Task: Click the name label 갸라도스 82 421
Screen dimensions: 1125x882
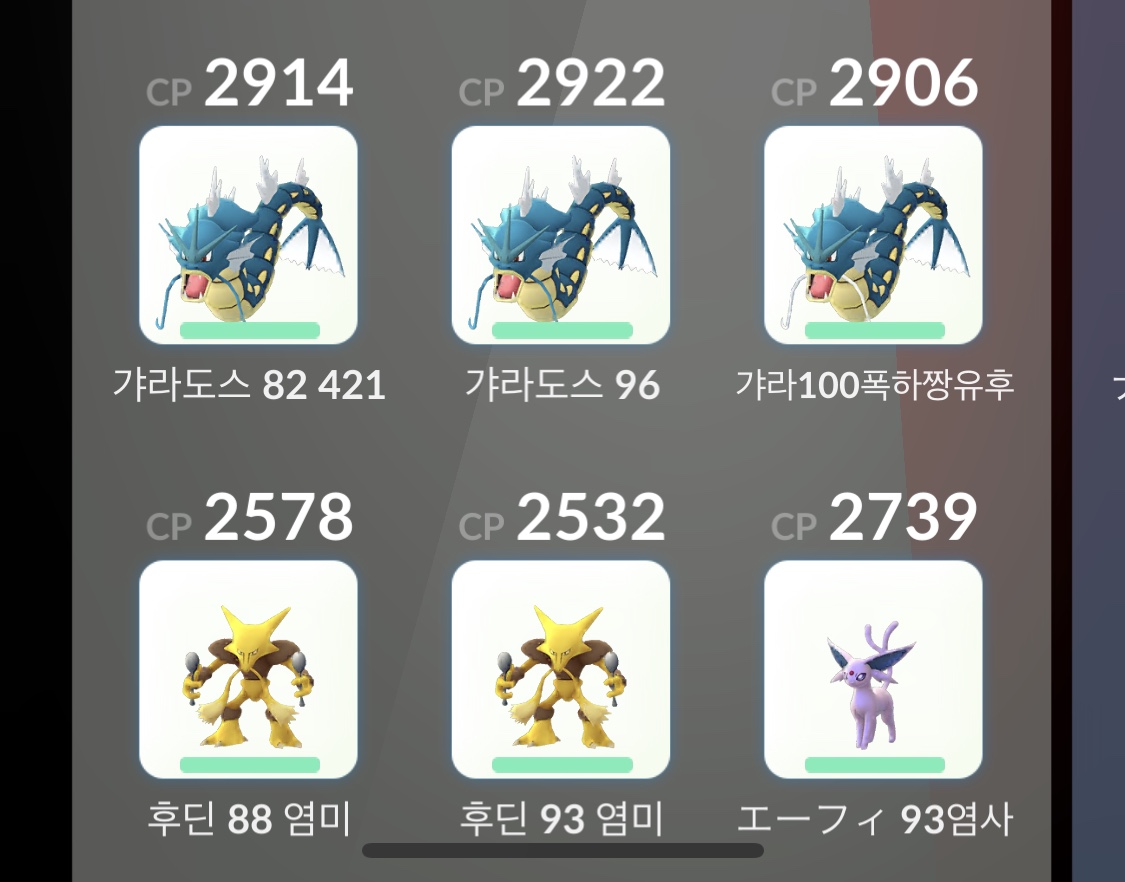Action: (x=249, y=384)
